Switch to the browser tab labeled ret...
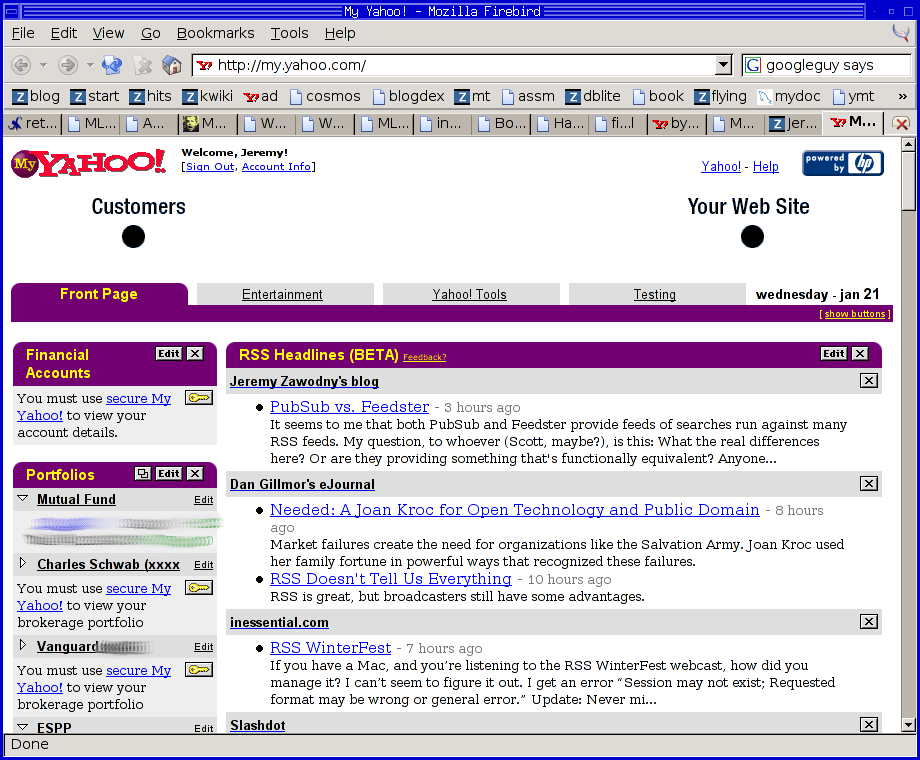Viewport: 920px width, 760px height. coord(32,123)
